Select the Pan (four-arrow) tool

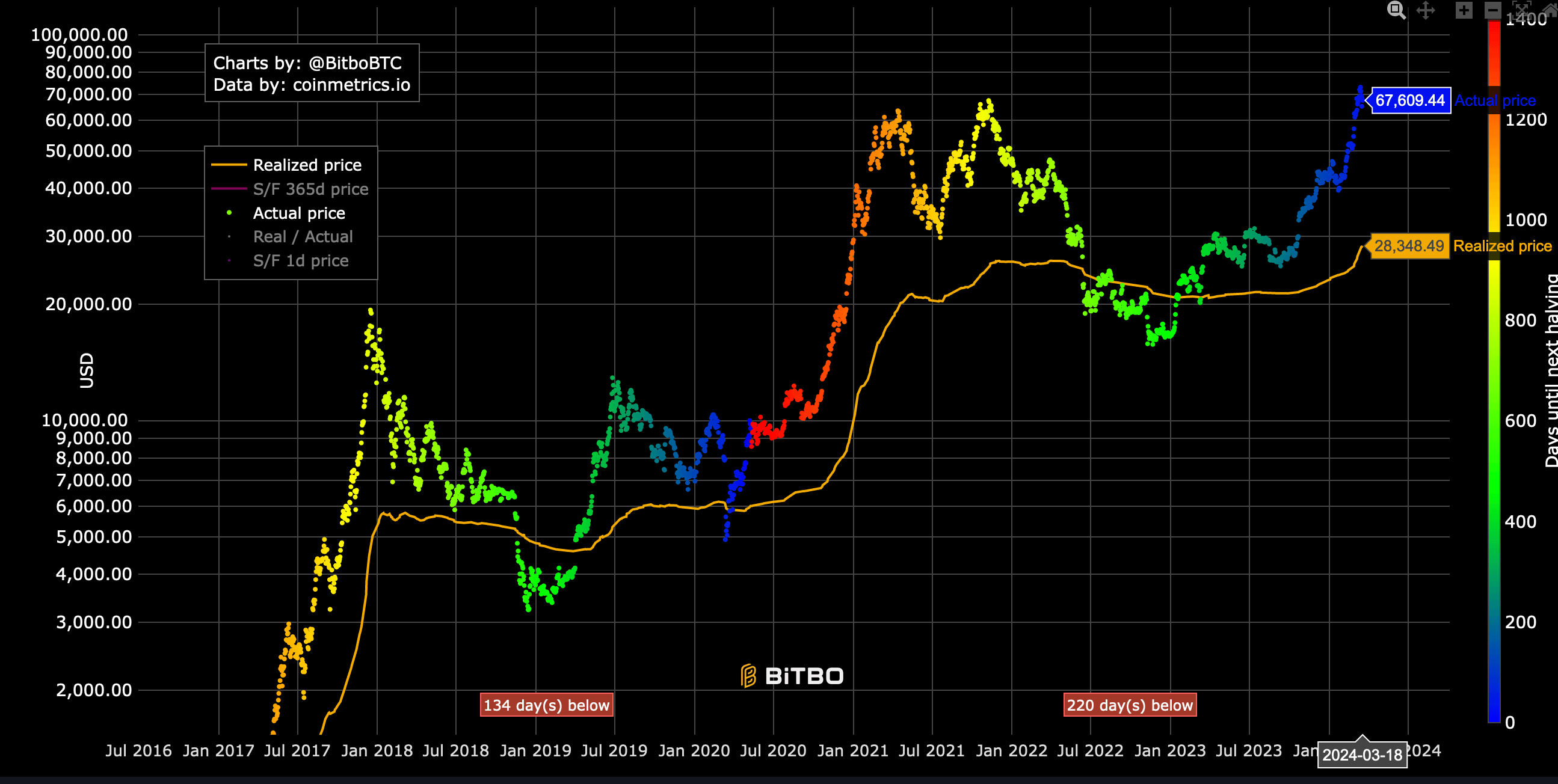(x=1426, y=10)
